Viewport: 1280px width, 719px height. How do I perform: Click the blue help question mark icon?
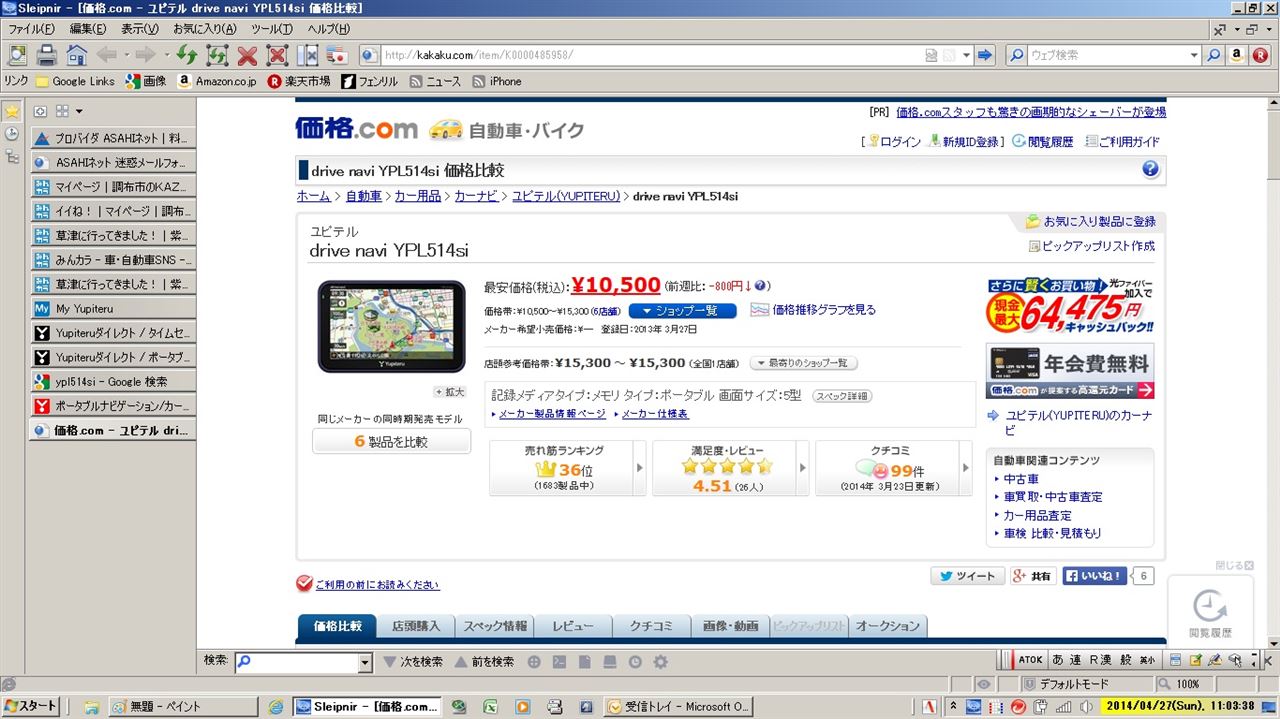tap(1150, 169)
